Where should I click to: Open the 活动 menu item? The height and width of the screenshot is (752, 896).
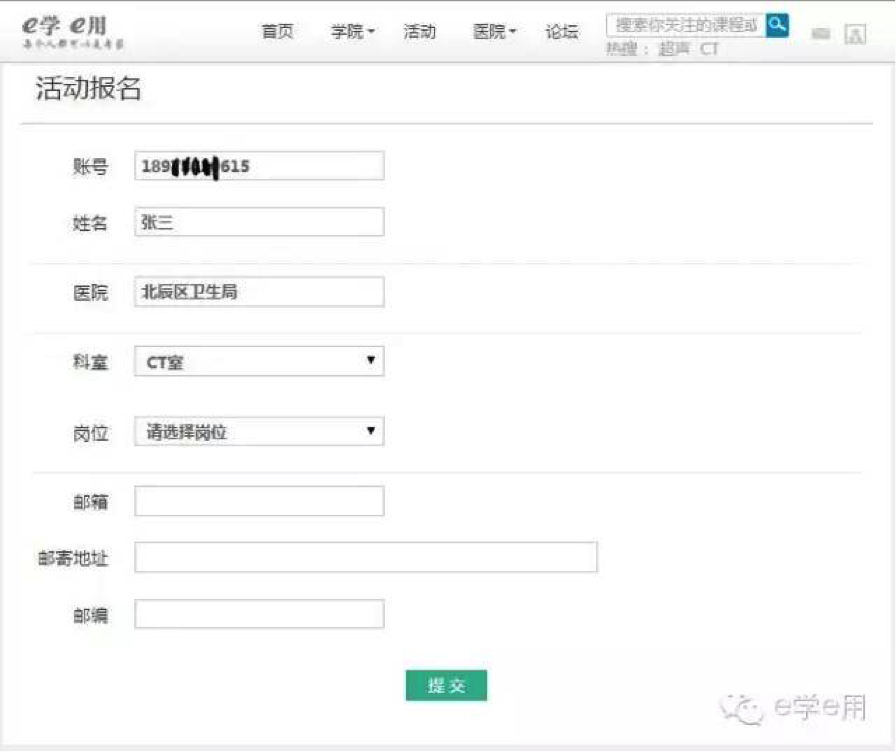(419, 32)
